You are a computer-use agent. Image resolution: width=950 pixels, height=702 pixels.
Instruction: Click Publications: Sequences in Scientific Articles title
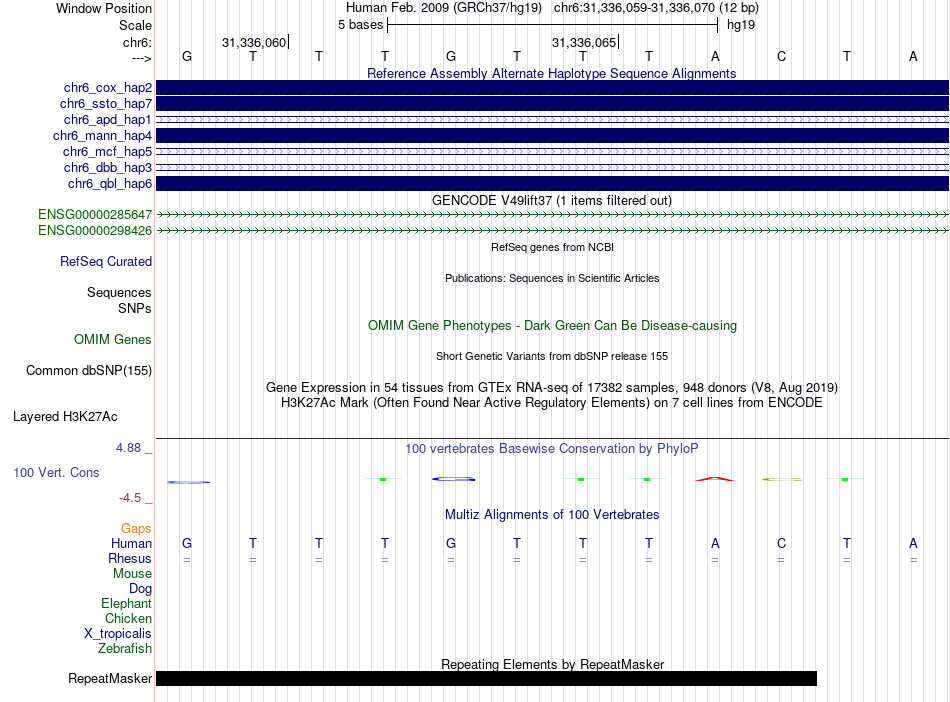(552, 278)
